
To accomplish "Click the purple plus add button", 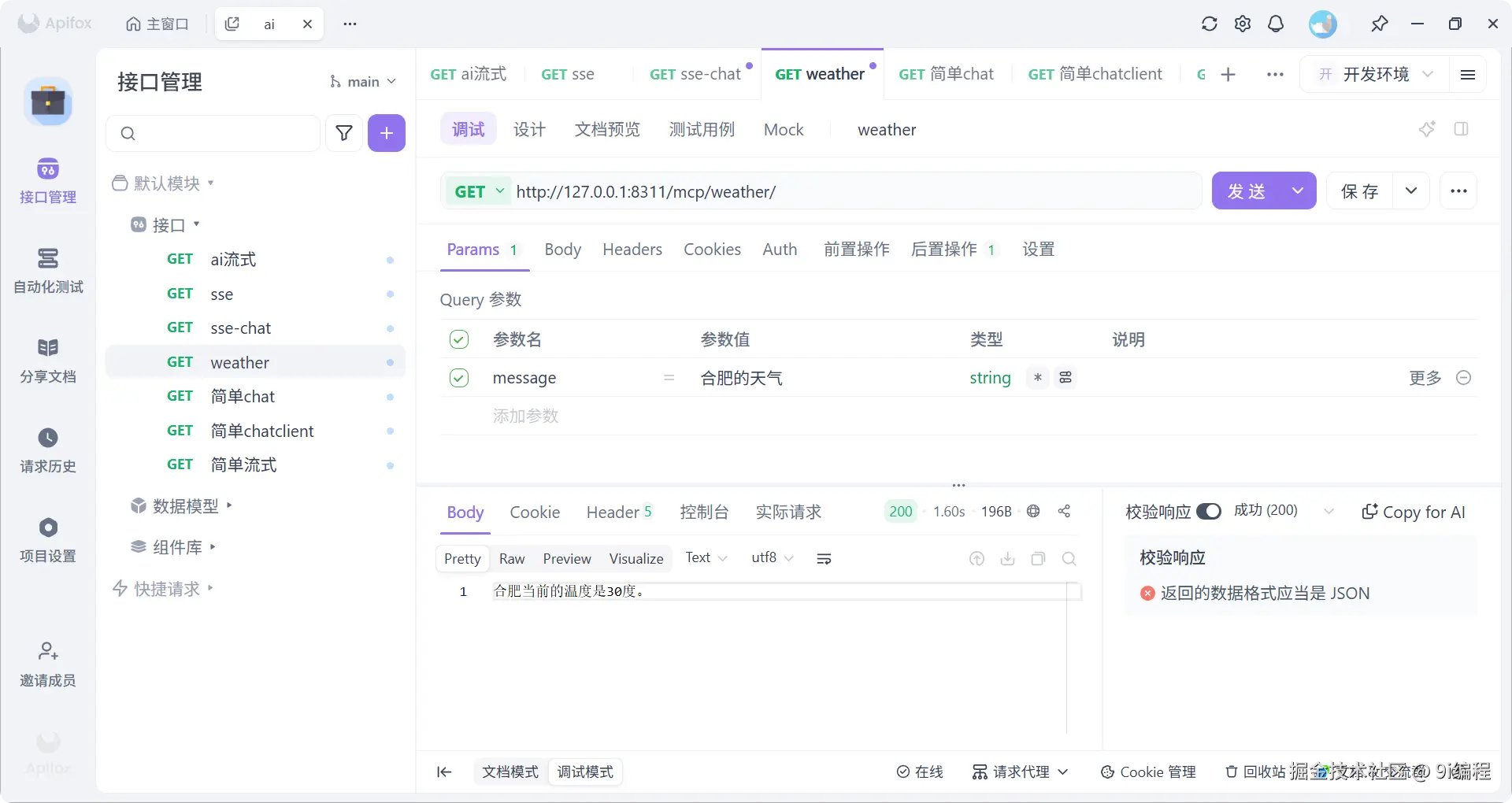I will 387,133.
